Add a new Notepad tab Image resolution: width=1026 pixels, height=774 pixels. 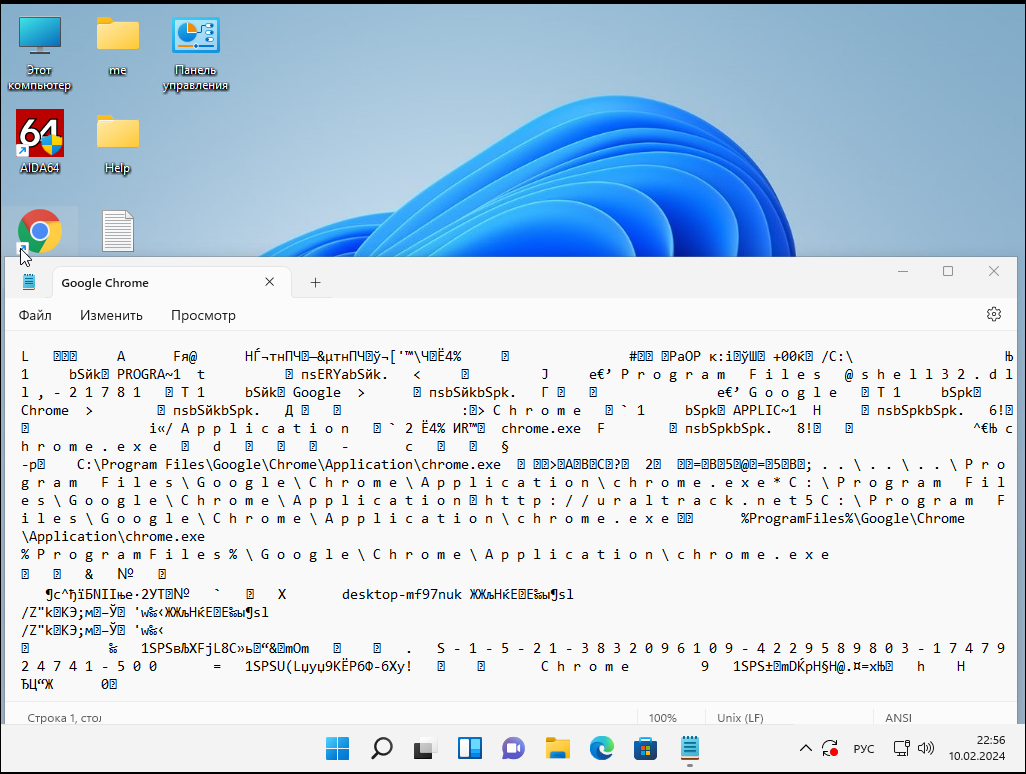315,283
